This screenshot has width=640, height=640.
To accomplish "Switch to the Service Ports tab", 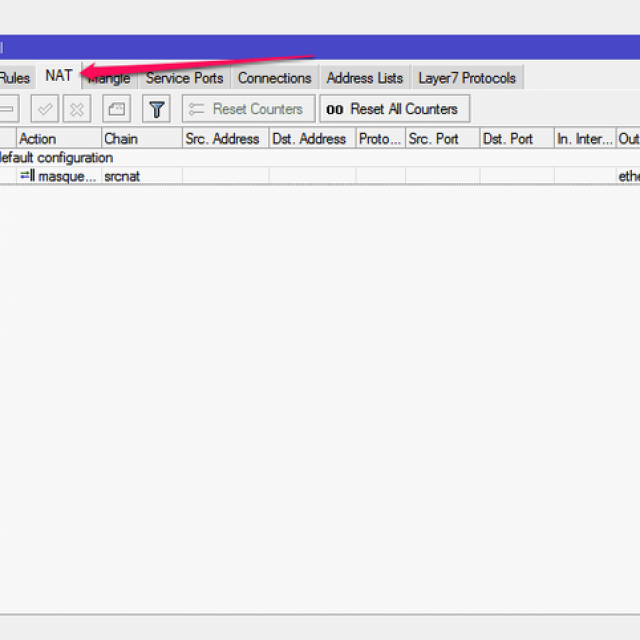I will pyautogui.click(x=184, y=78).
